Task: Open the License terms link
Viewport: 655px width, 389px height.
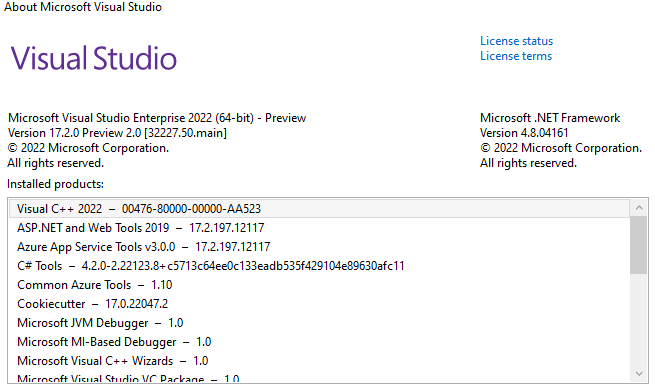Action: pyautogui.click(x=516, y=56)
